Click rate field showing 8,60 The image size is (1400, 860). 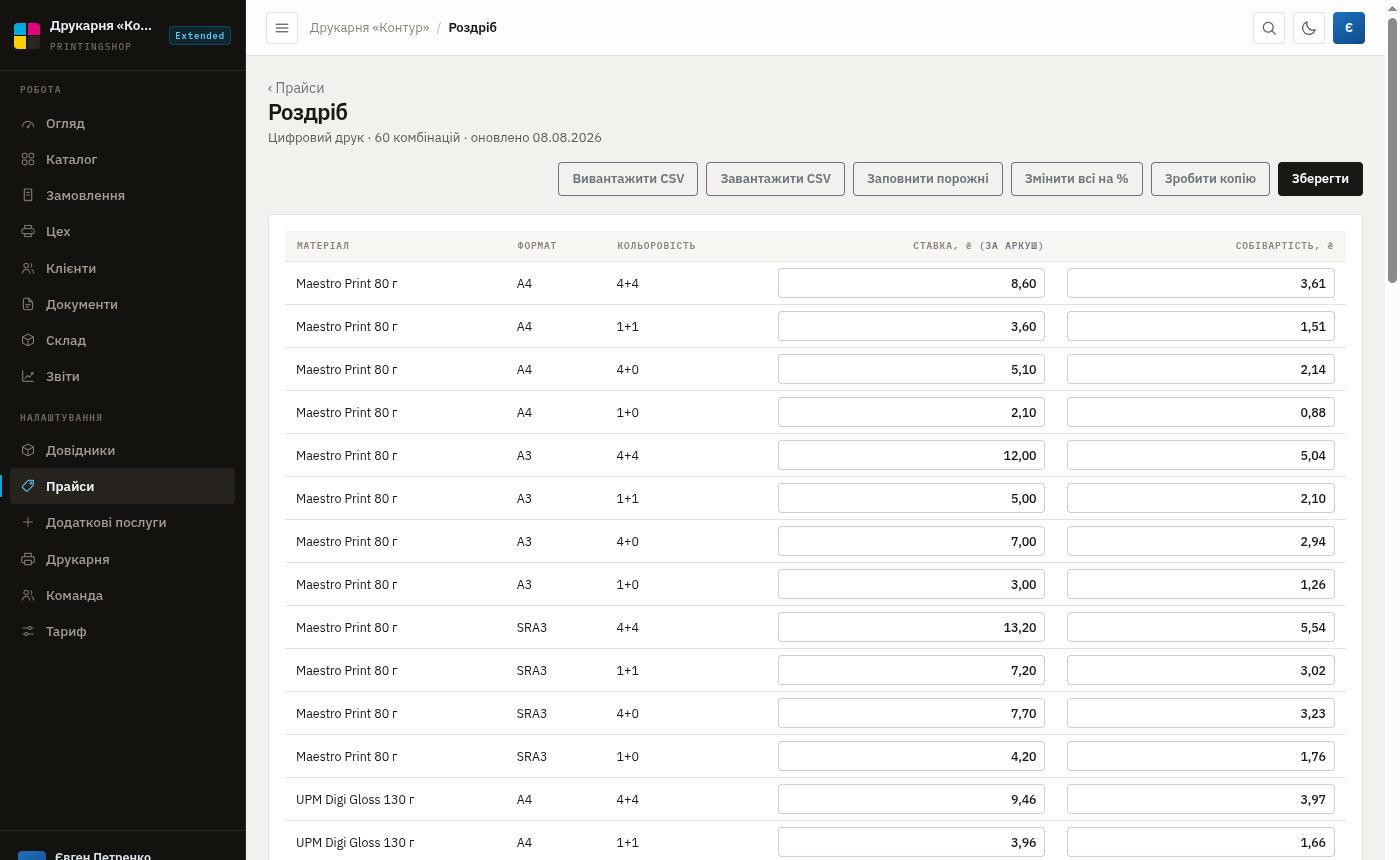911,283
